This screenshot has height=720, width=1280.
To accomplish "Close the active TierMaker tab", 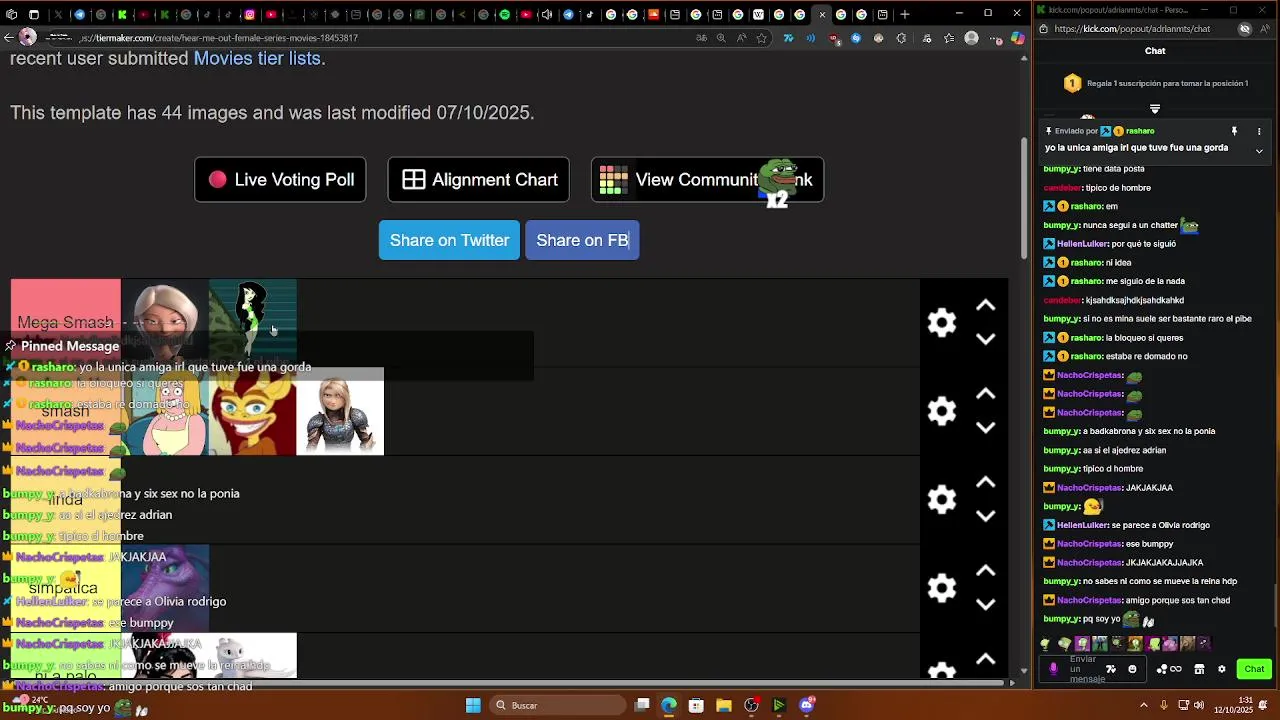I will pyautogui.click(x=822, y=15).
